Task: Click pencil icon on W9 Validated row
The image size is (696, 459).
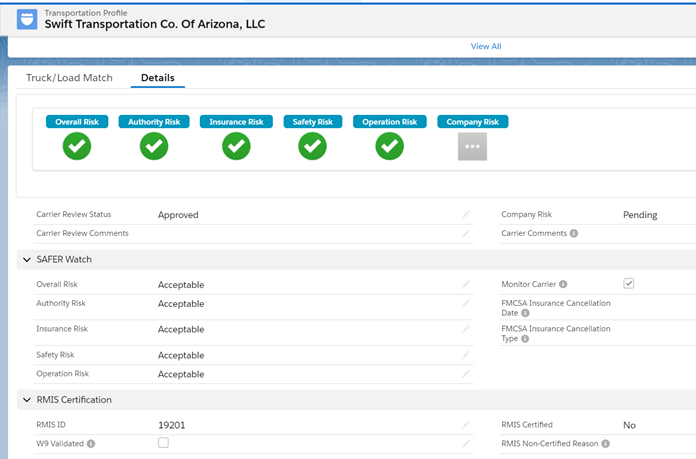Action: (x=466, y=444)
